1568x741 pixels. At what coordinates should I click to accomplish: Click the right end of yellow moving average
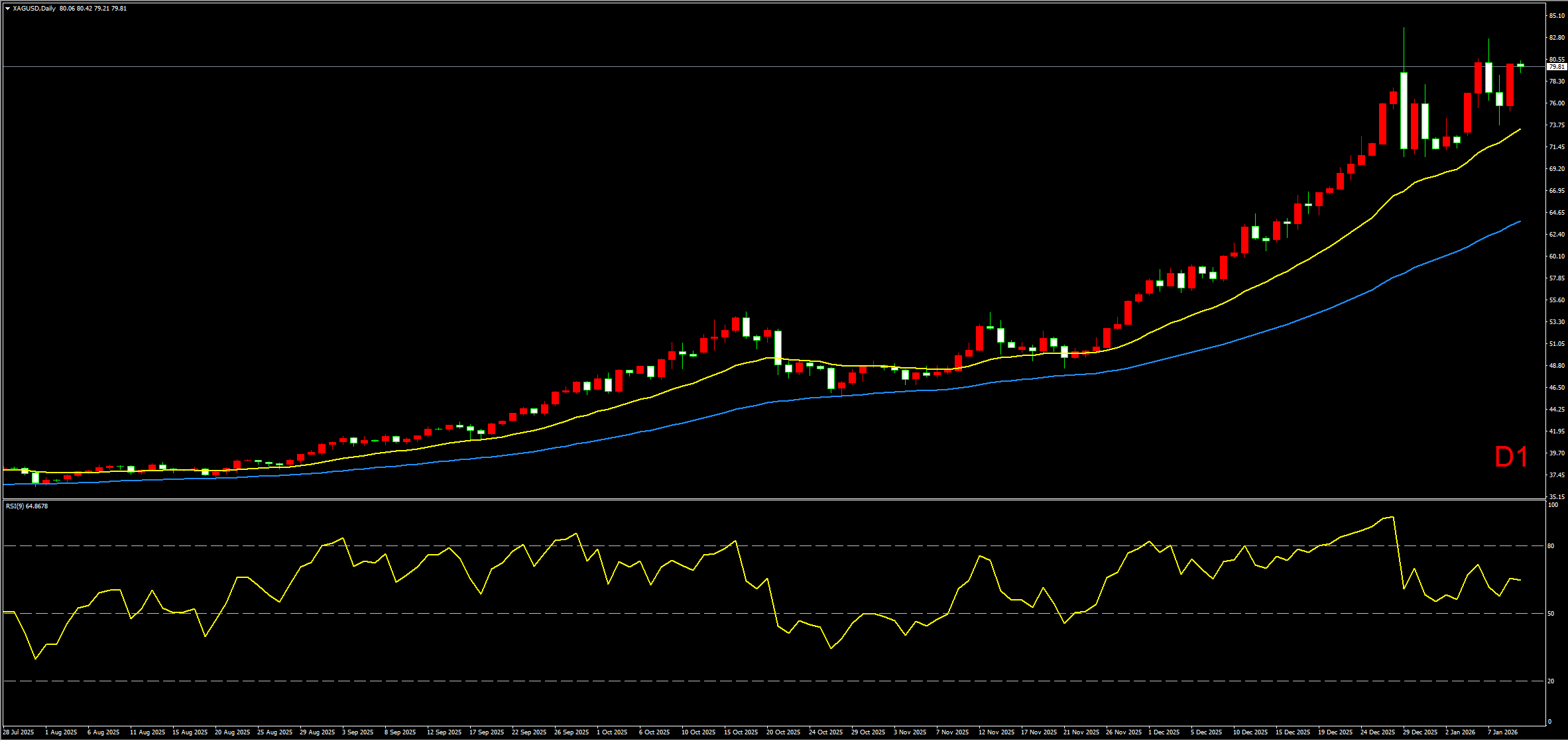(x=1520, y=129)
